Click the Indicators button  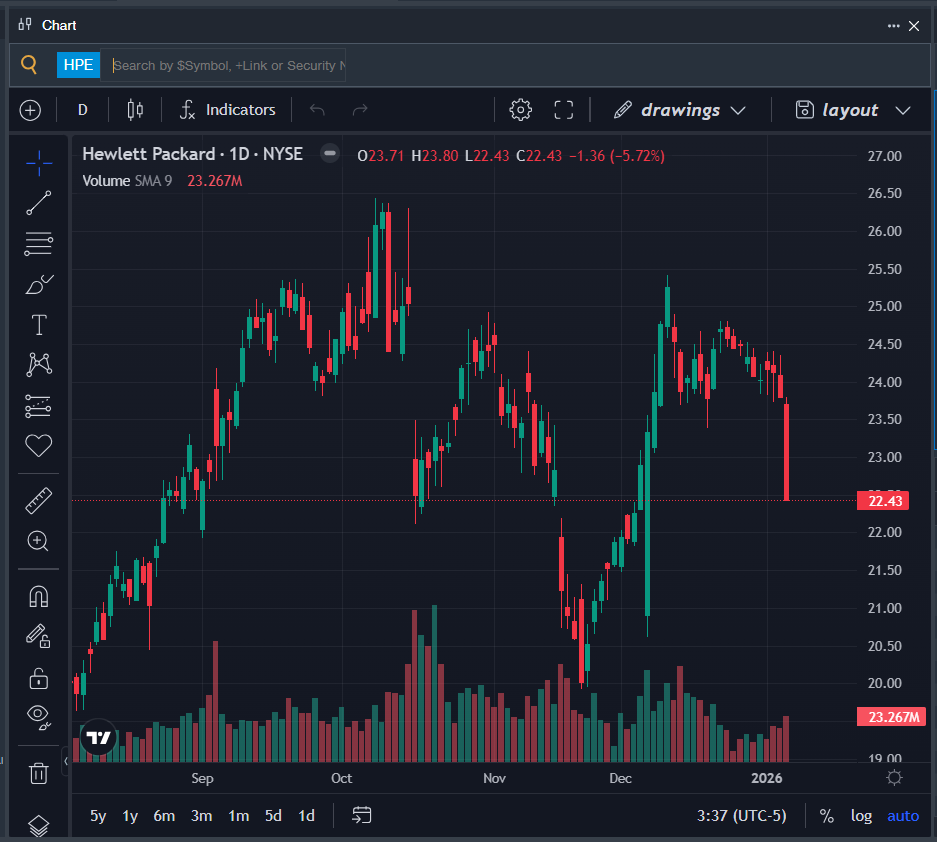(227, 109)
